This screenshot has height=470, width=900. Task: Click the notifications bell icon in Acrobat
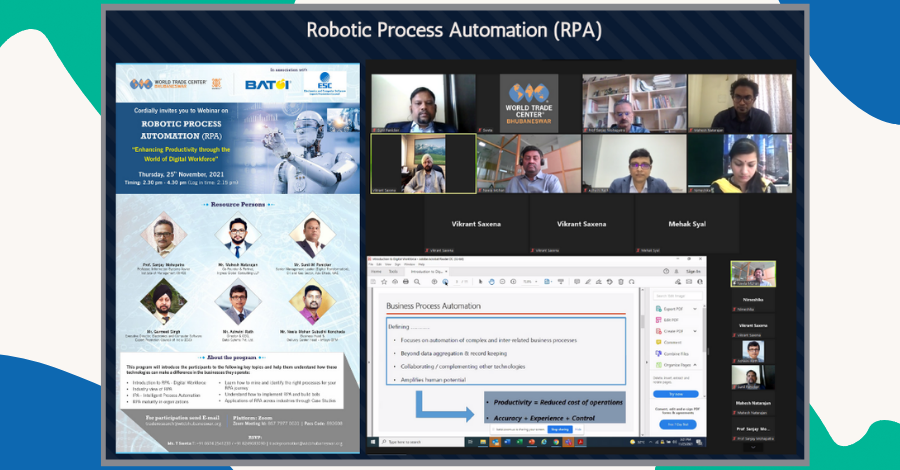coord(676,271)
